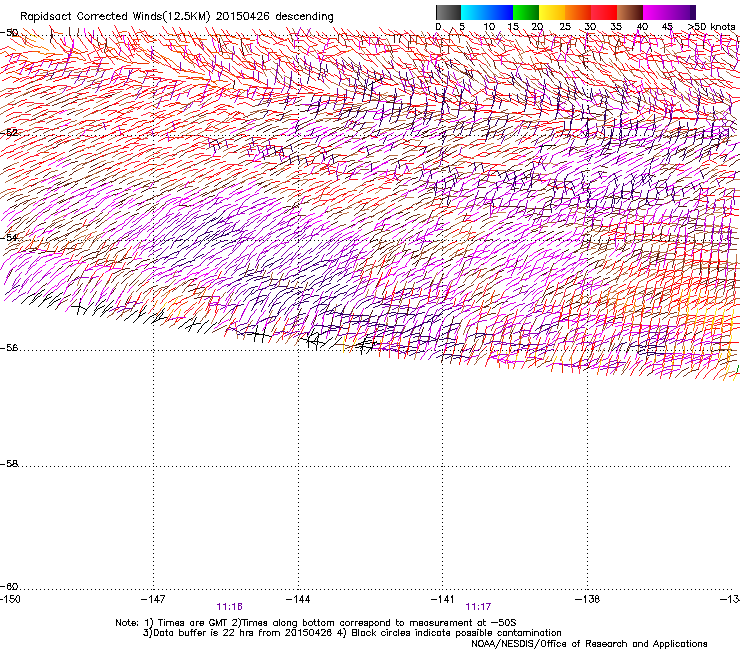Click the -150 longitude axis label
Image resolution: width=740 pixels, height=650 pixels.
click(10, 599)
